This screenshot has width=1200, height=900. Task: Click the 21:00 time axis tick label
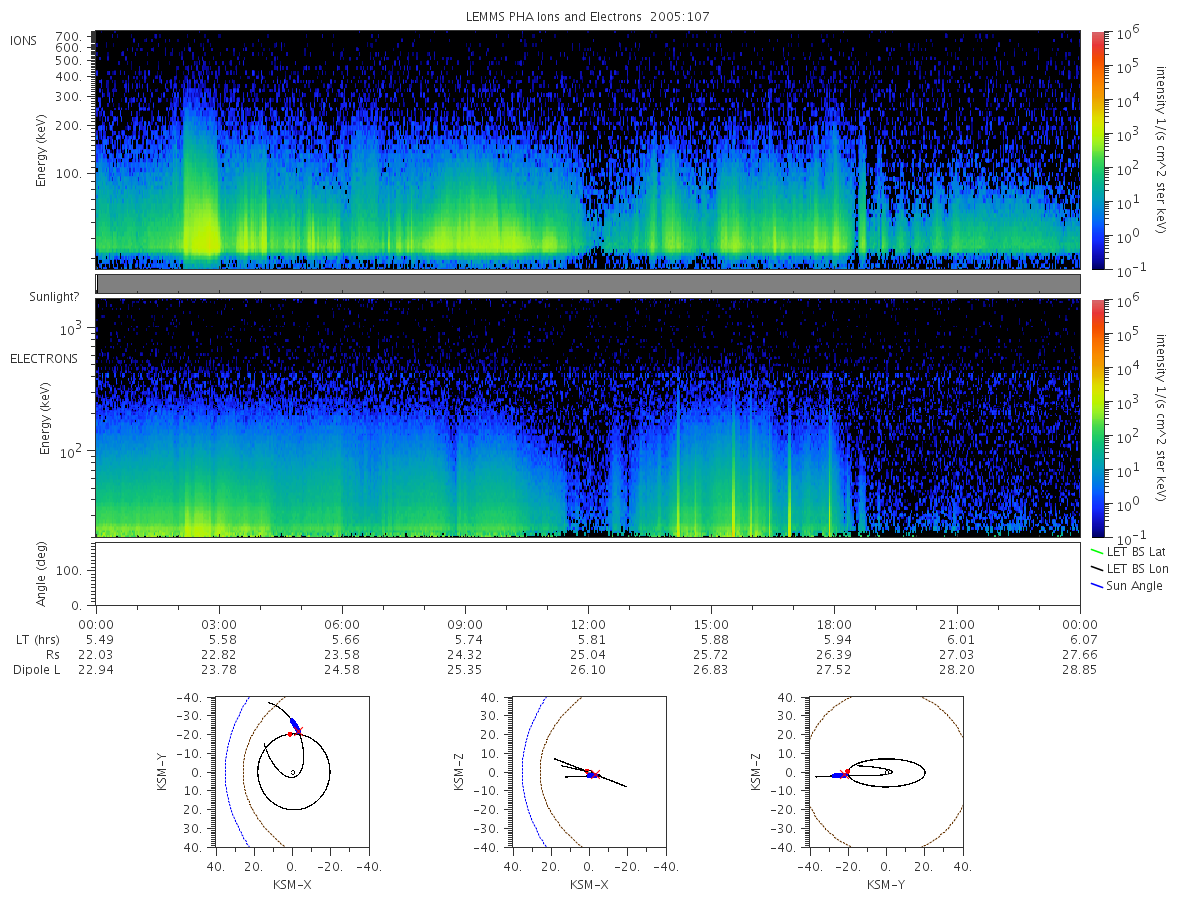tap(957, 623)
